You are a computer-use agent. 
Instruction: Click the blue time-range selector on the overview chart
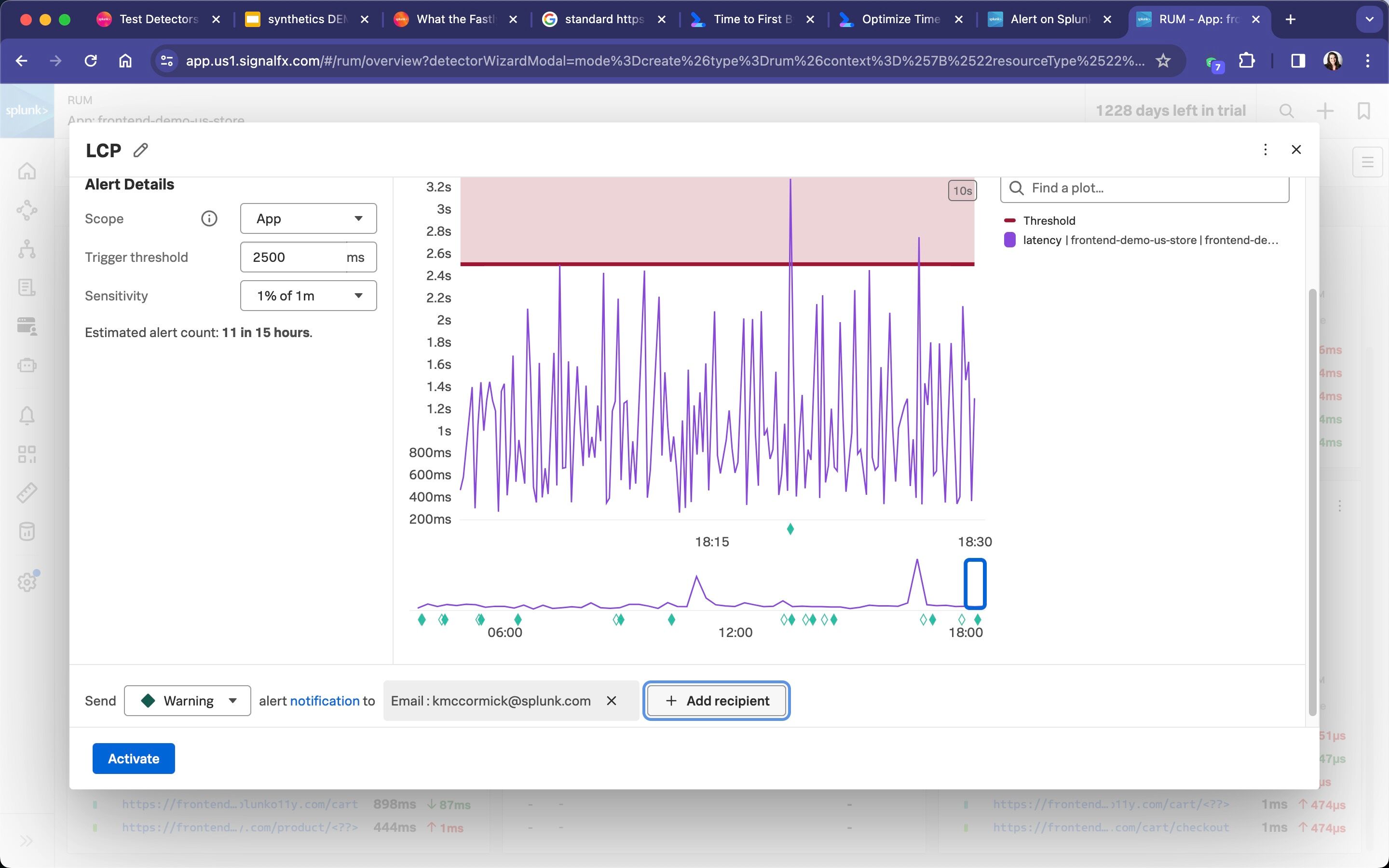975,584
